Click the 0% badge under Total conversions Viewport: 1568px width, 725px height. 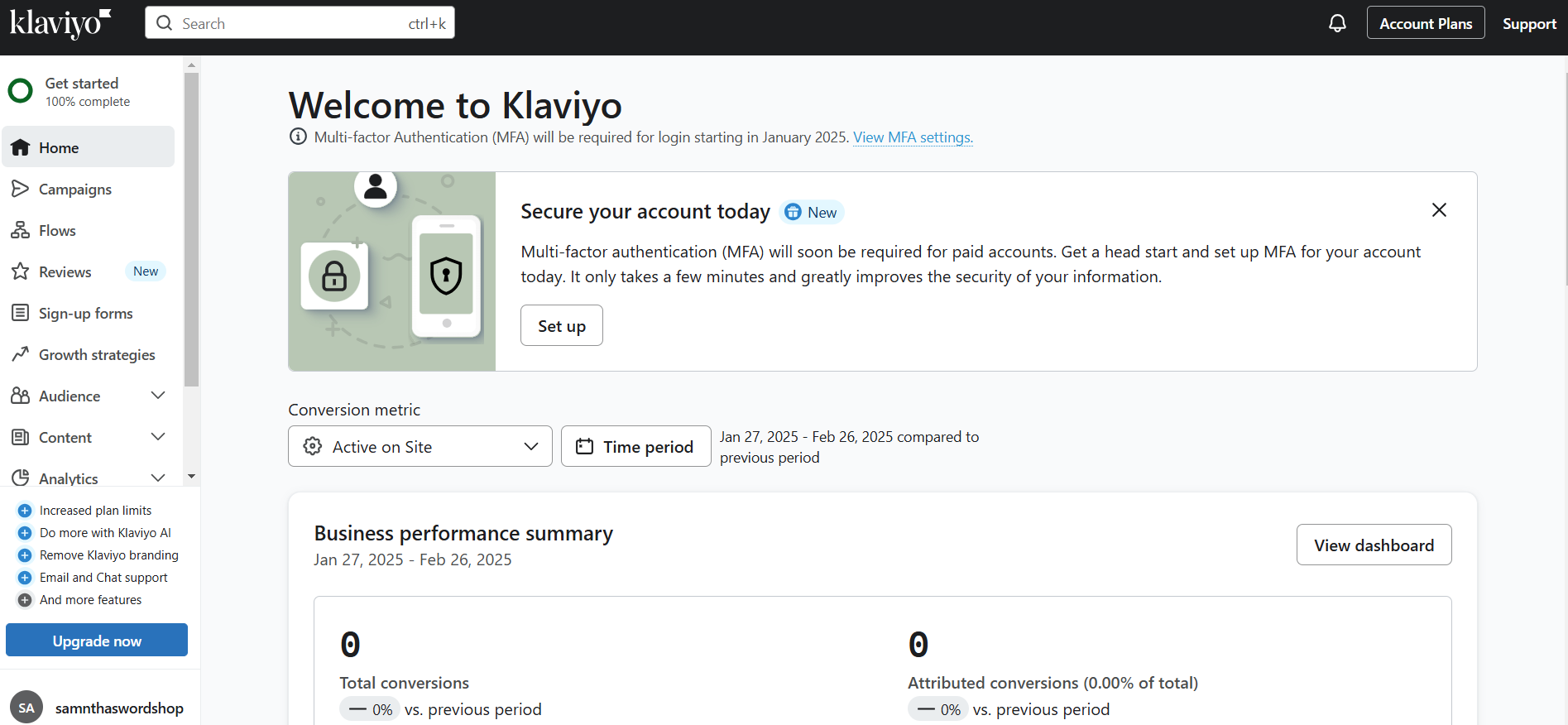coord(370,709)
